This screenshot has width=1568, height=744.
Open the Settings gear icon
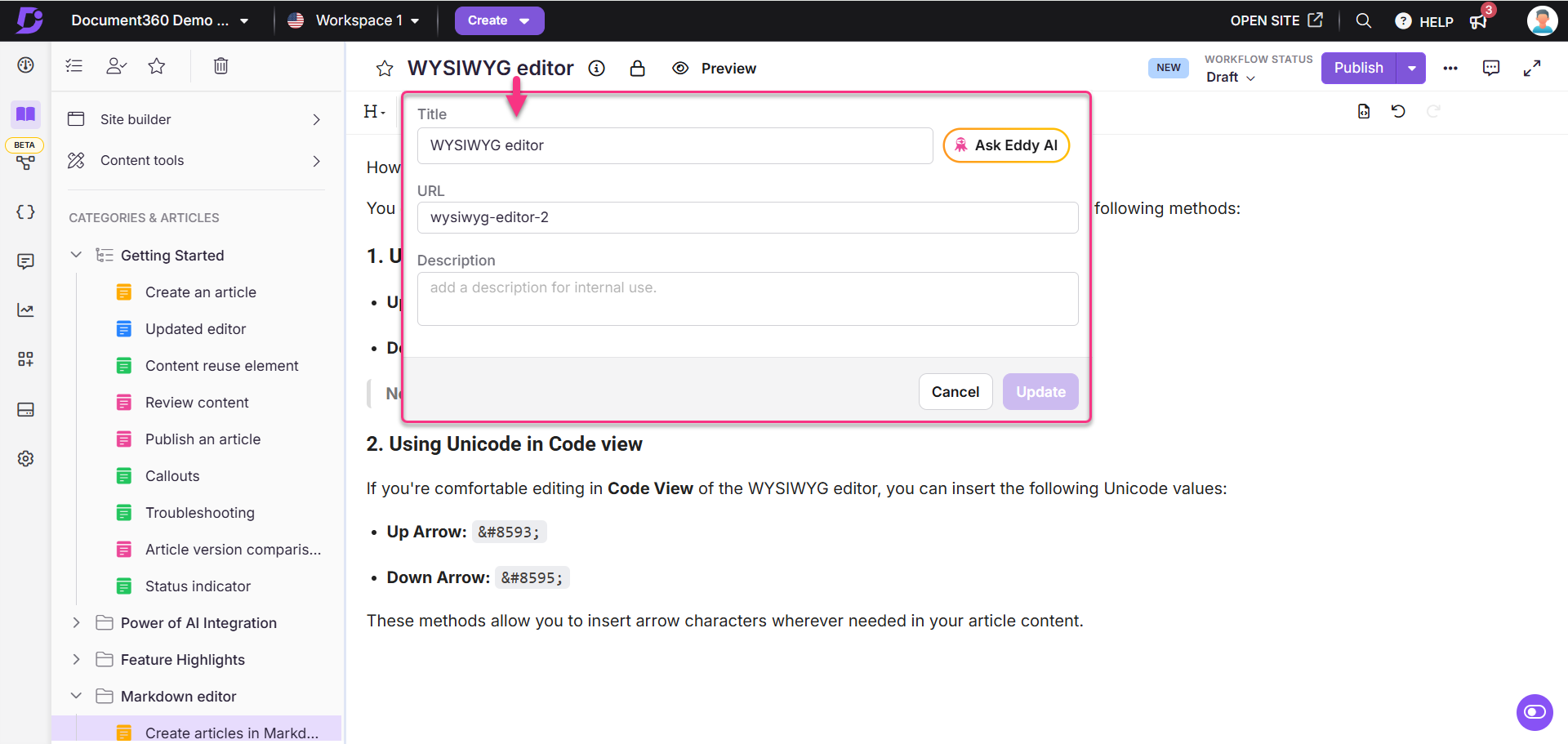pos(25,458)
